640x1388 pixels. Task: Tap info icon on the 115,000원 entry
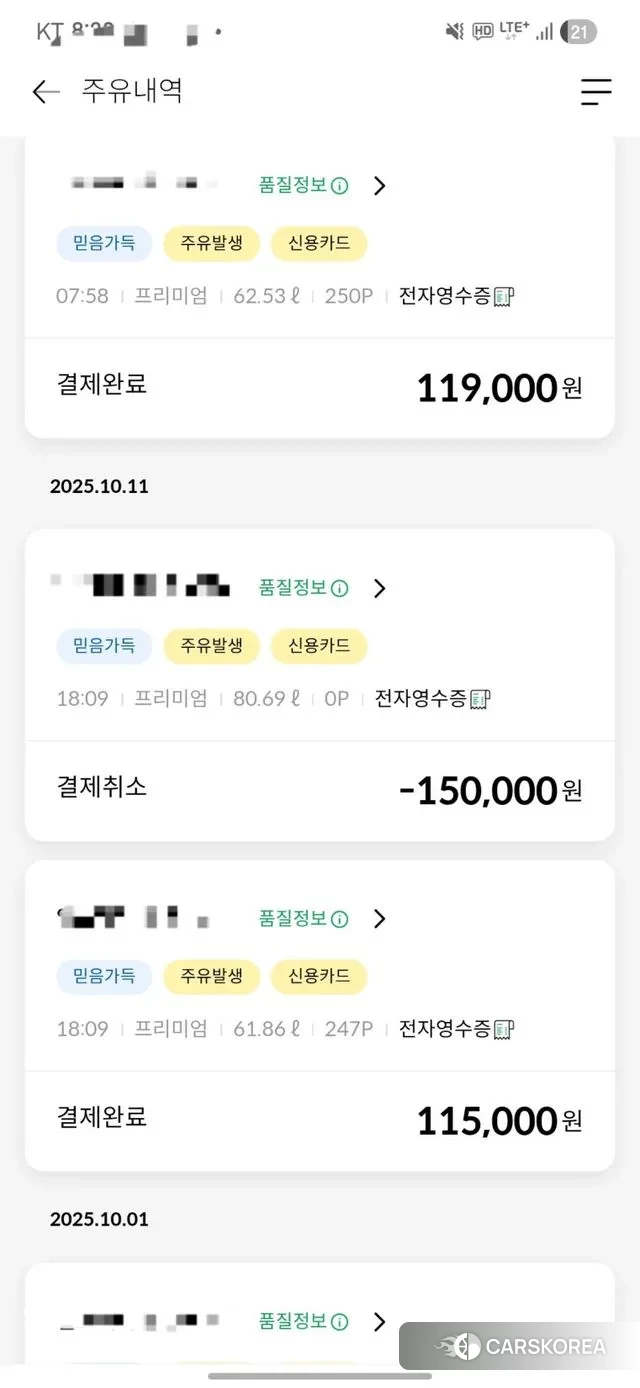pyautogui.click(x=340, y=919)
